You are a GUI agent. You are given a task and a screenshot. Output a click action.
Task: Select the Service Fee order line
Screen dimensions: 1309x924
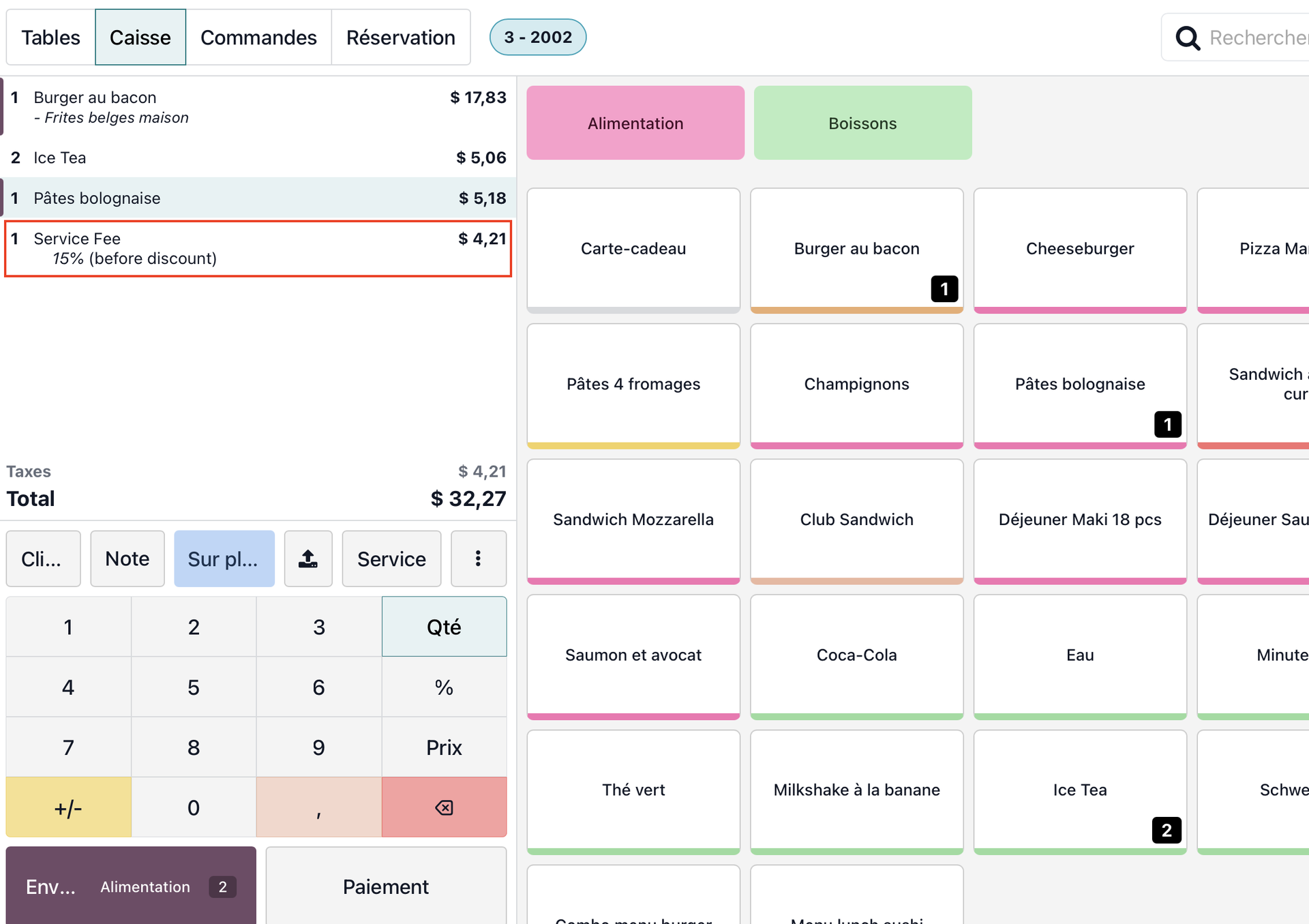point(258,248)
